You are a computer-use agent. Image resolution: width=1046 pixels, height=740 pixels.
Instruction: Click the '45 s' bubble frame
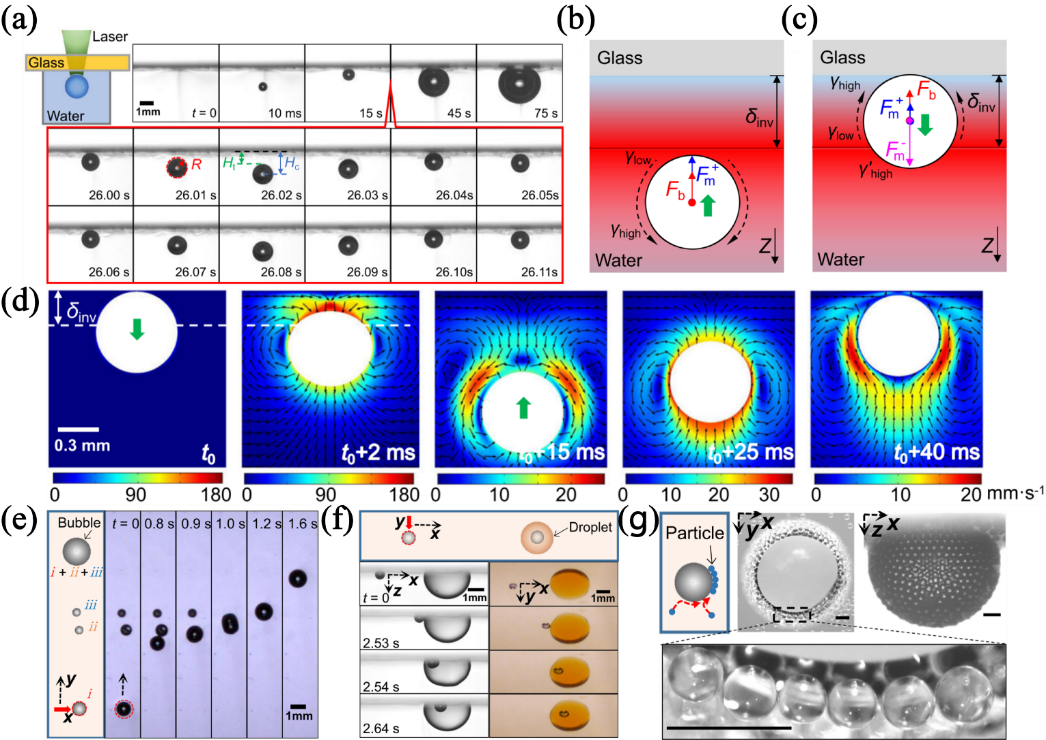[434, 83]
